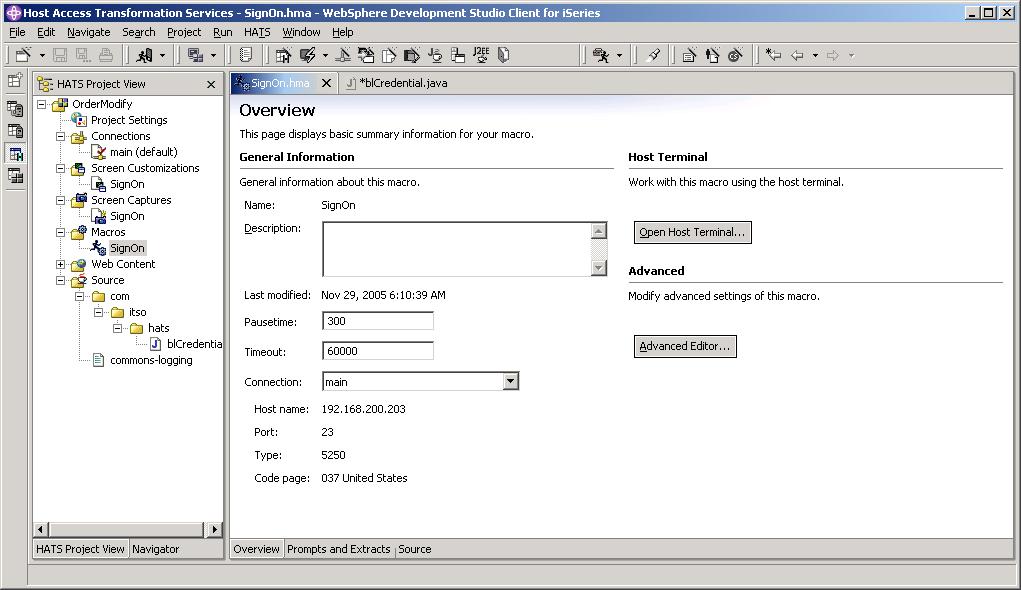Click the Pausetime field showing 300
The image size is (1021, 590).
tap(378, 321)
